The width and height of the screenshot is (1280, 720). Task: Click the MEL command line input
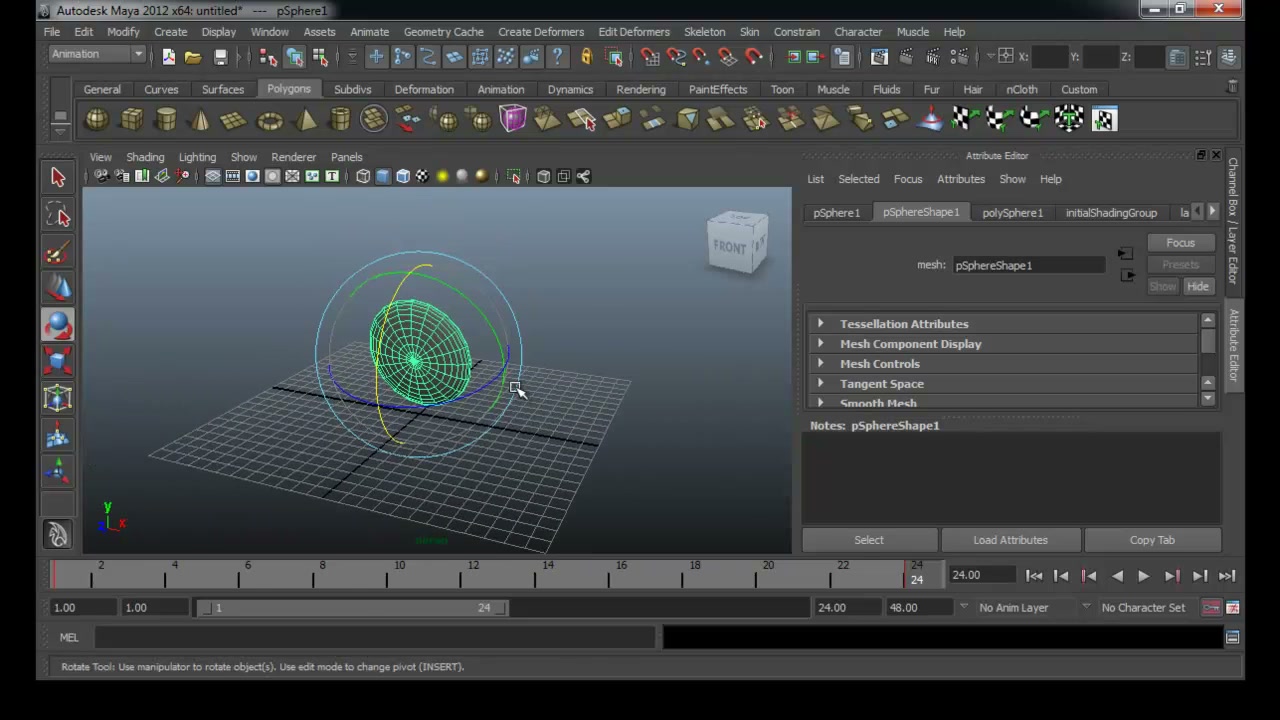tap(375, 637)
